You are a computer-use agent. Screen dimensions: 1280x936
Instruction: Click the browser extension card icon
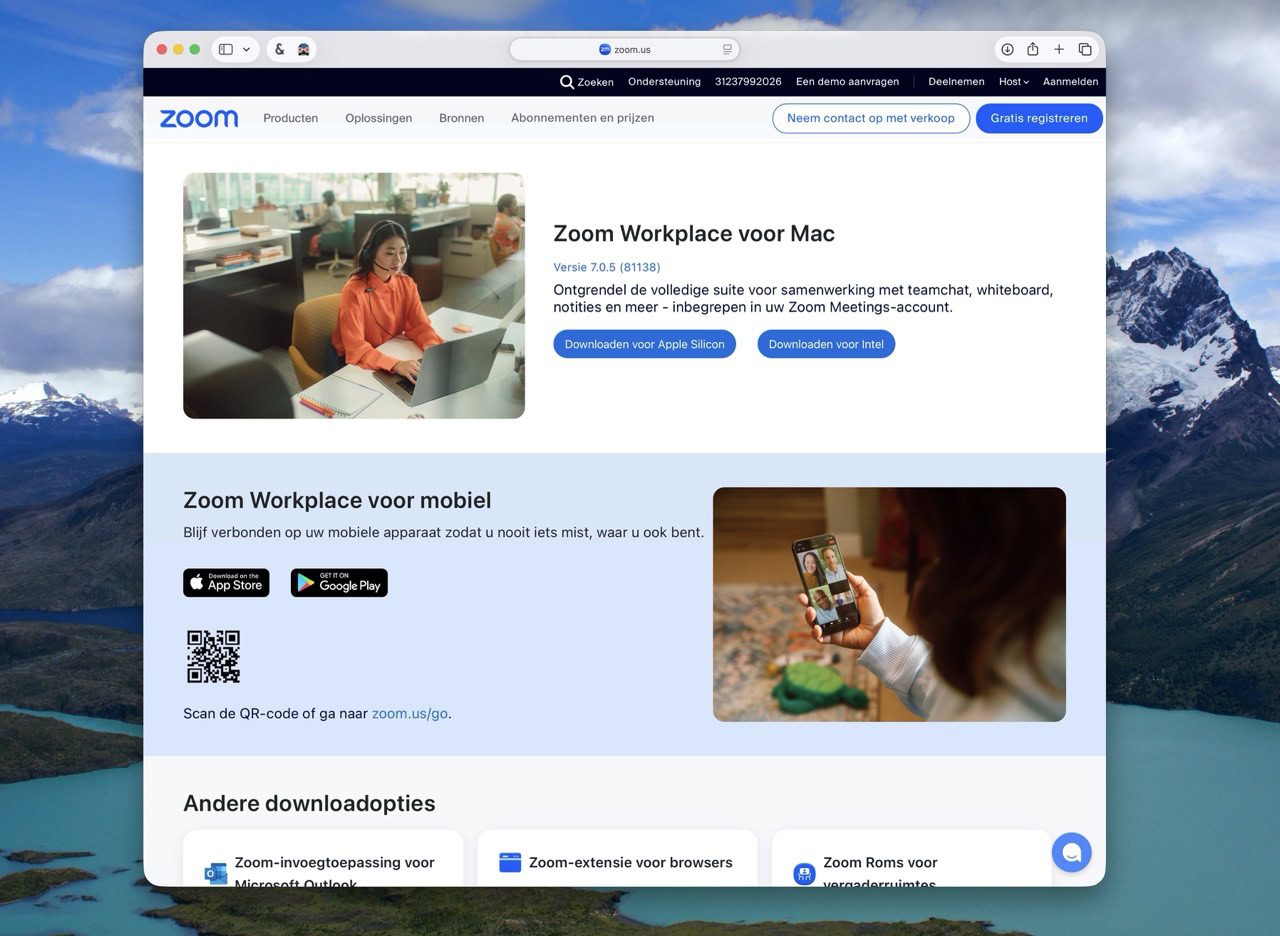pyautogui.click(x=510, y=862)
